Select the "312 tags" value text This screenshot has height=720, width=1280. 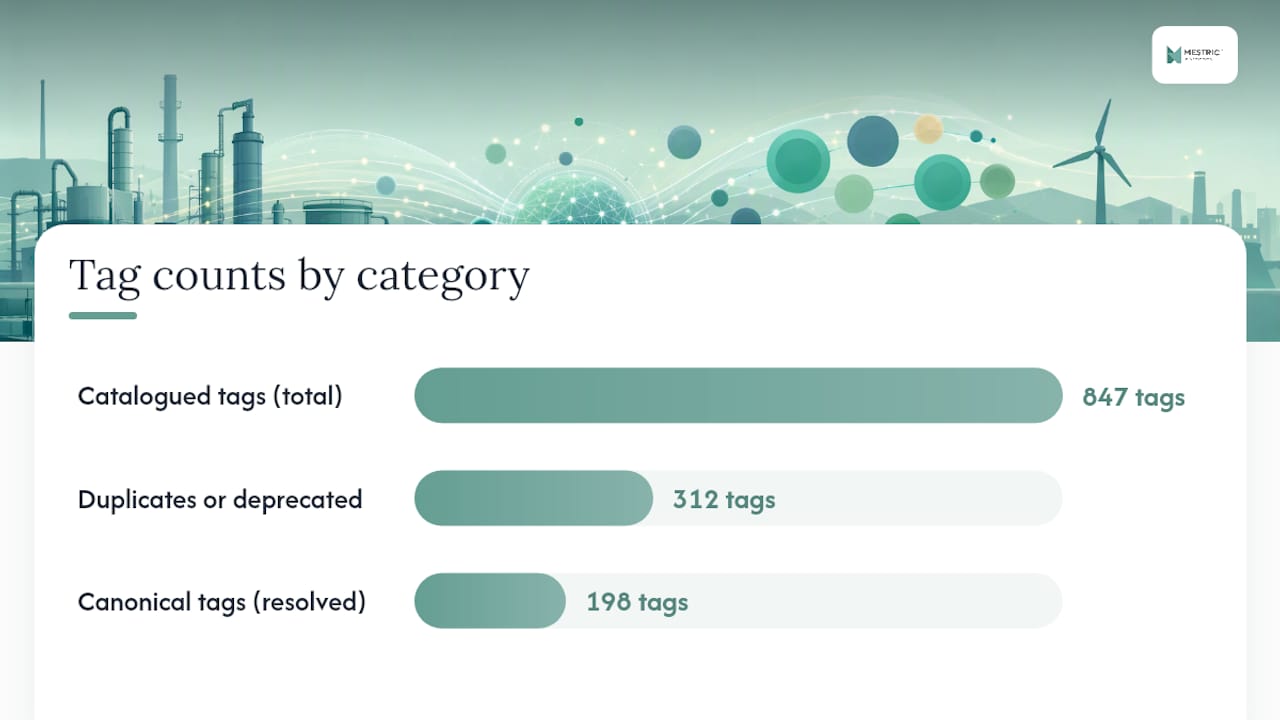pos(724,499)
